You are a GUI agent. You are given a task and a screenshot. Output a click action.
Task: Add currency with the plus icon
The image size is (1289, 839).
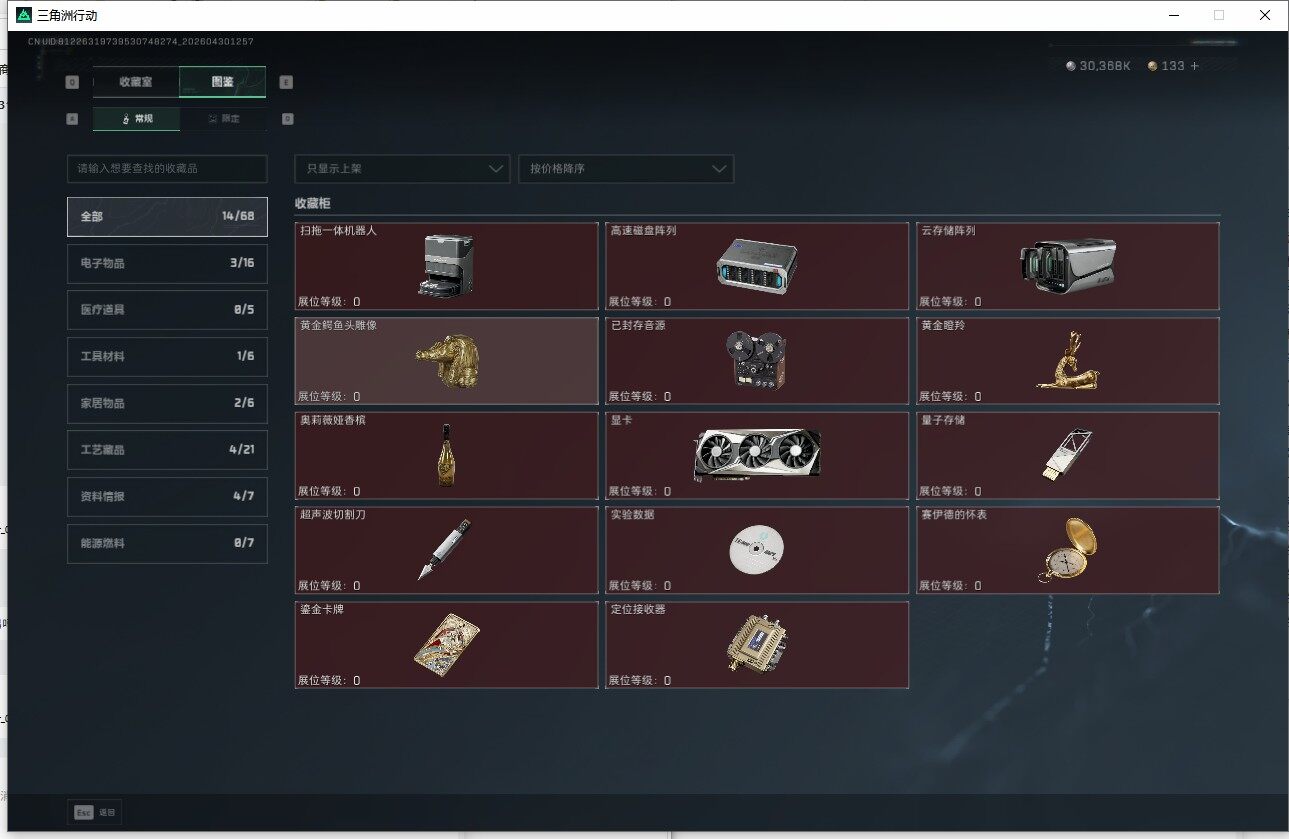(x=1194, y=66)
